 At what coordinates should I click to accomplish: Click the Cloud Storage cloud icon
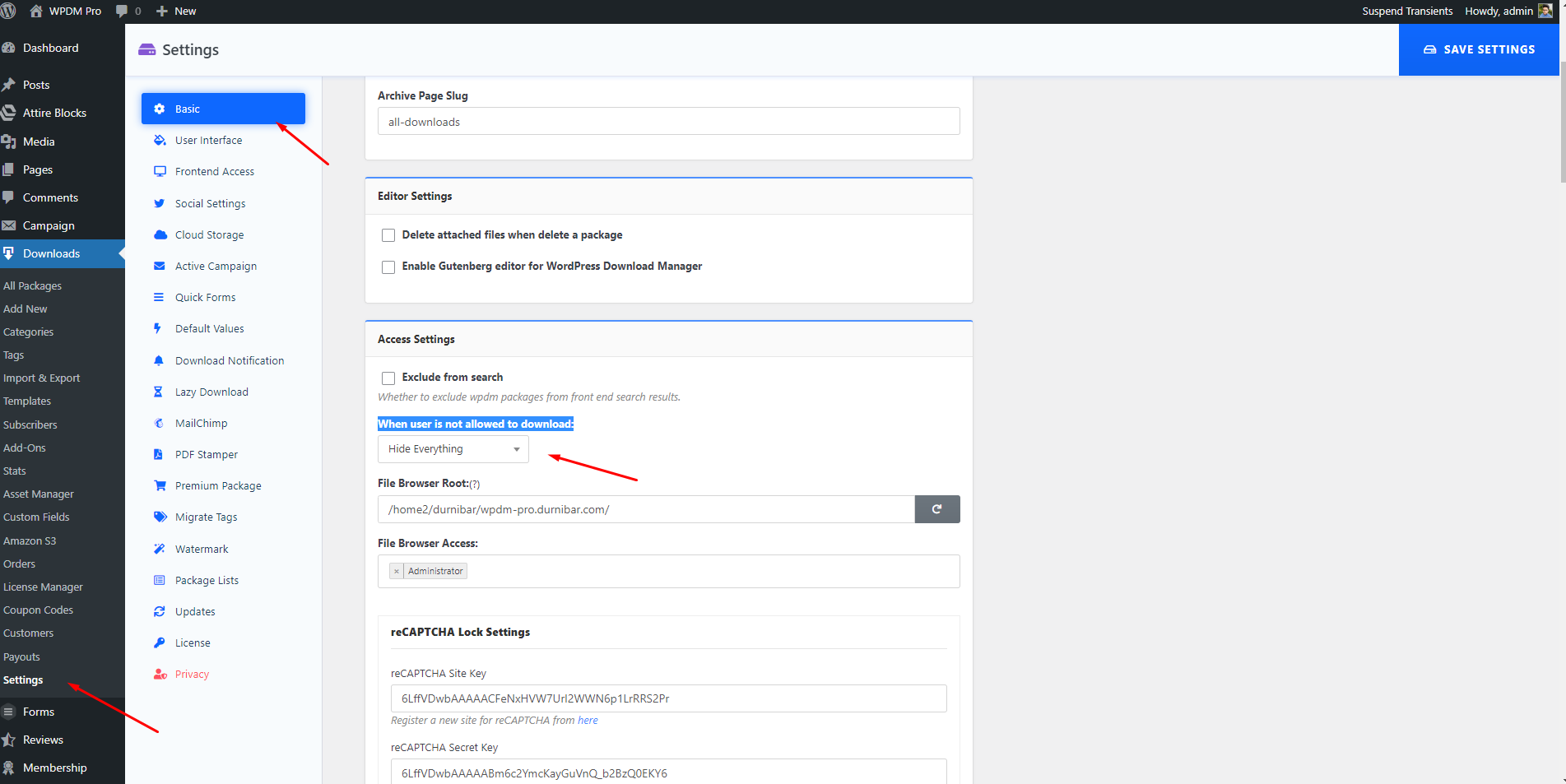(160, 234)
